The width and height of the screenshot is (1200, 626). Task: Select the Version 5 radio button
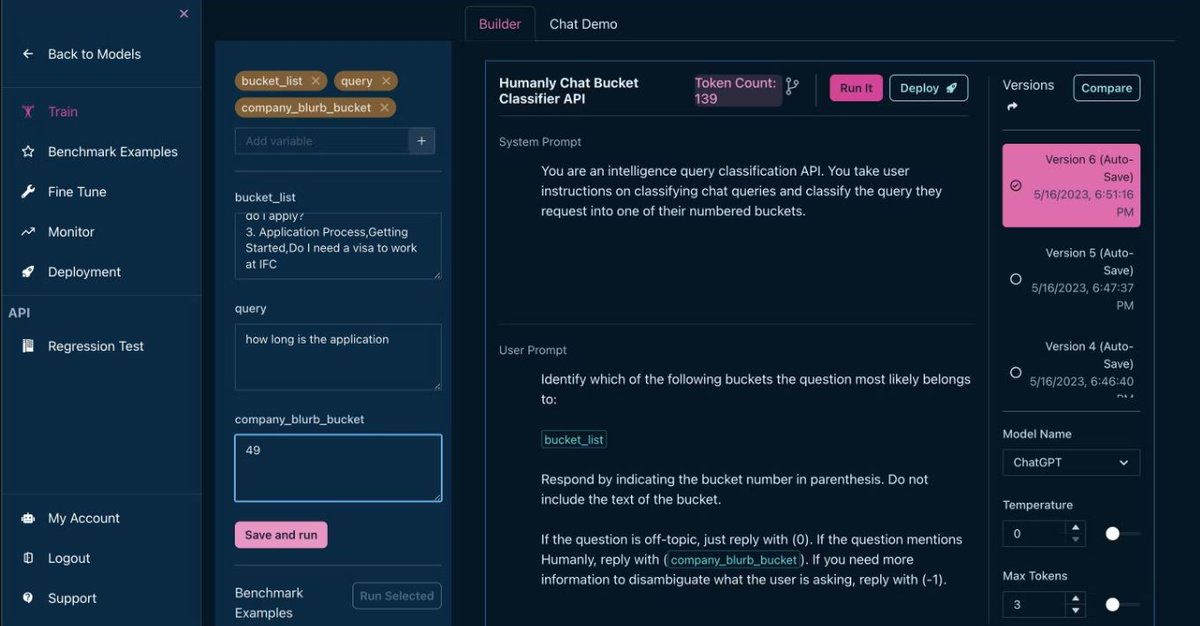coord(1016,280)
